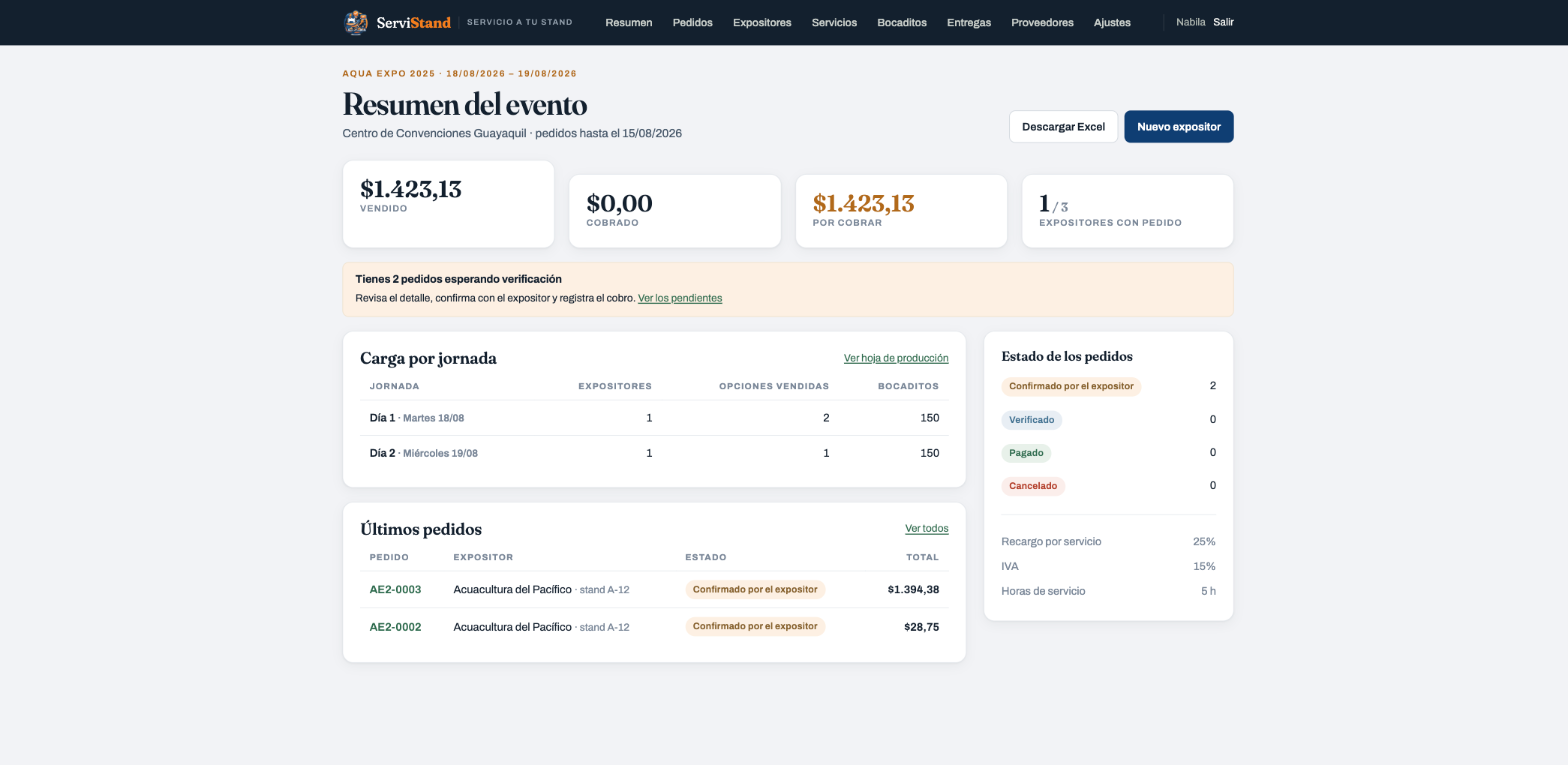The width and height of the screenshot is (1568, 765).
Task: Follow the Ver los pendientes link
Action: point(680,298)
